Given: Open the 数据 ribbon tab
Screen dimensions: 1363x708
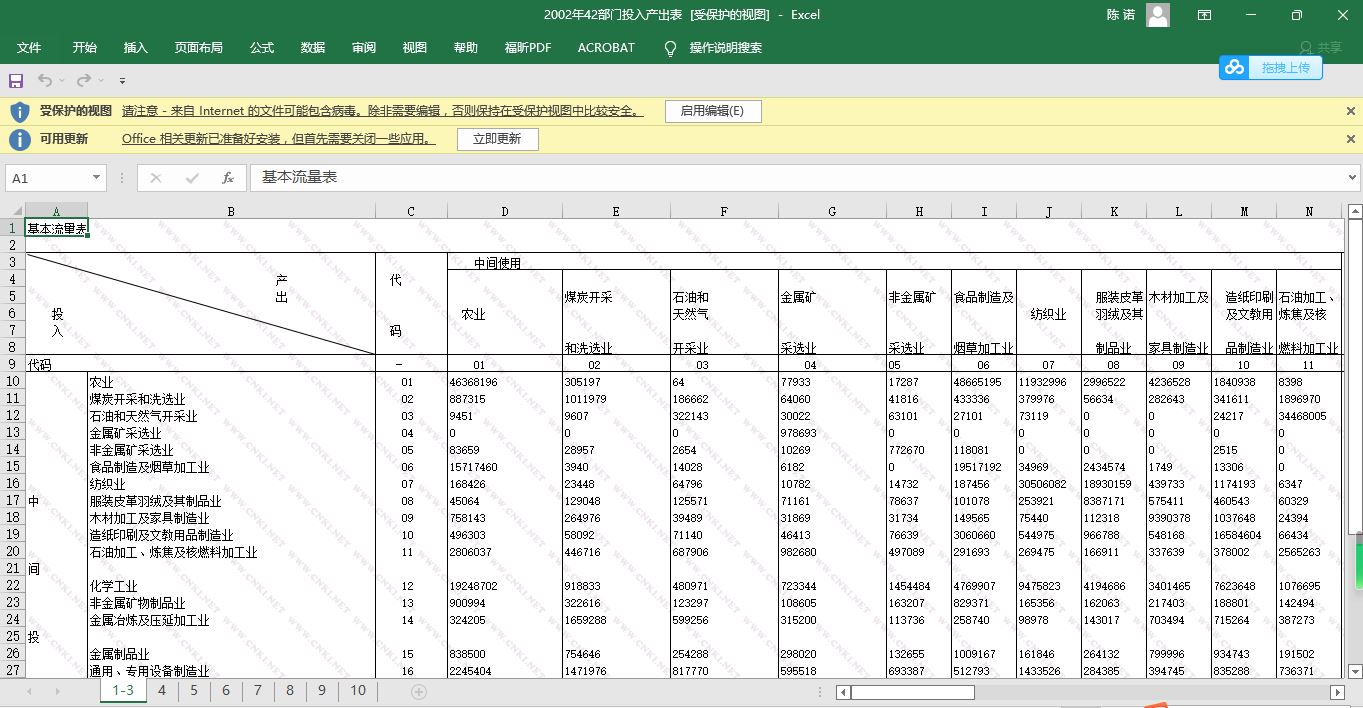Looking at the screenshot, I should [313, 48].
